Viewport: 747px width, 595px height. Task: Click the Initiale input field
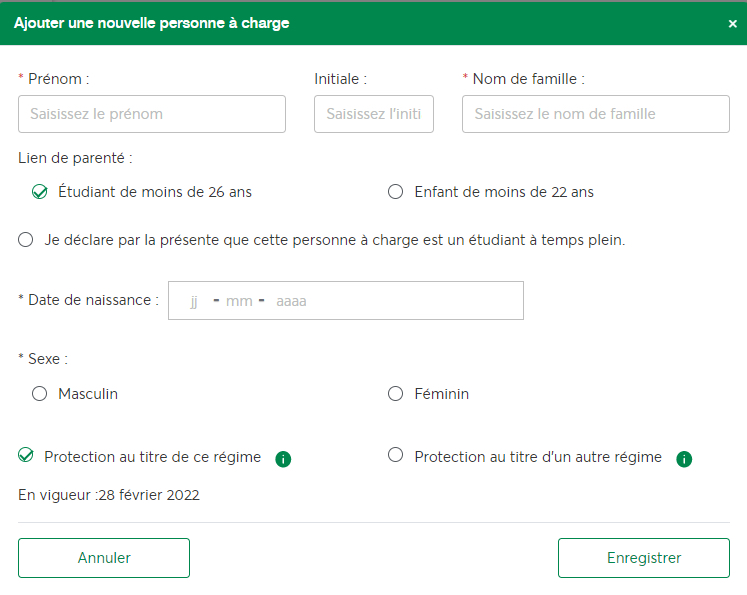point(374,114)
